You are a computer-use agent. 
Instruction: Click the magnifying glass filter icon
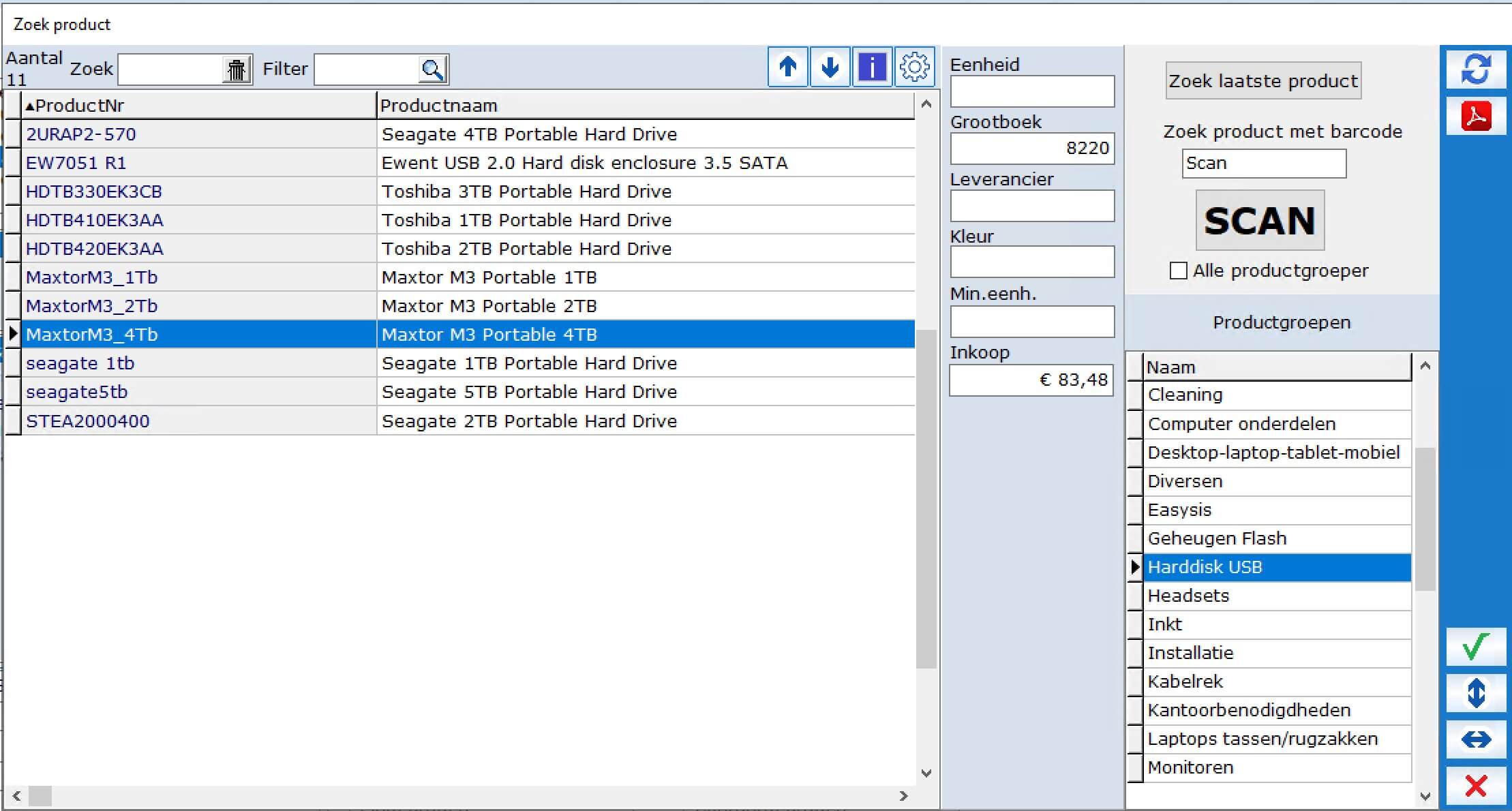[x=432, y=70]
